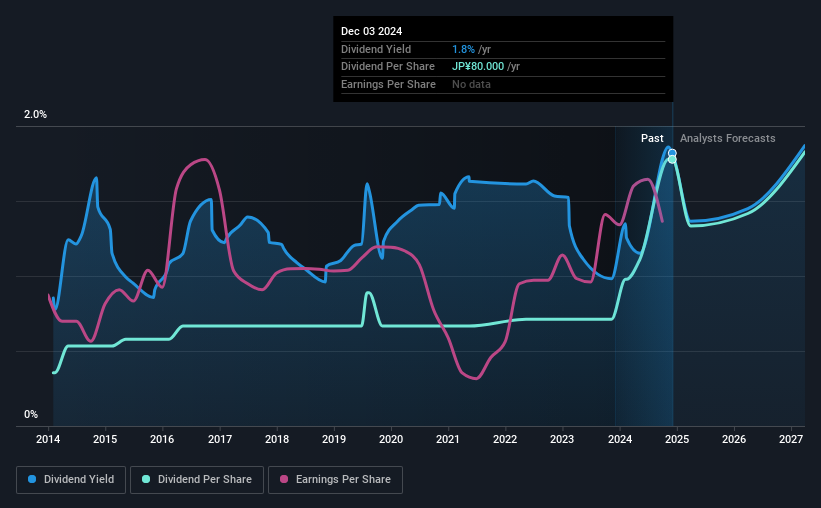Click the 2026 x-axis label

(734, 439)
